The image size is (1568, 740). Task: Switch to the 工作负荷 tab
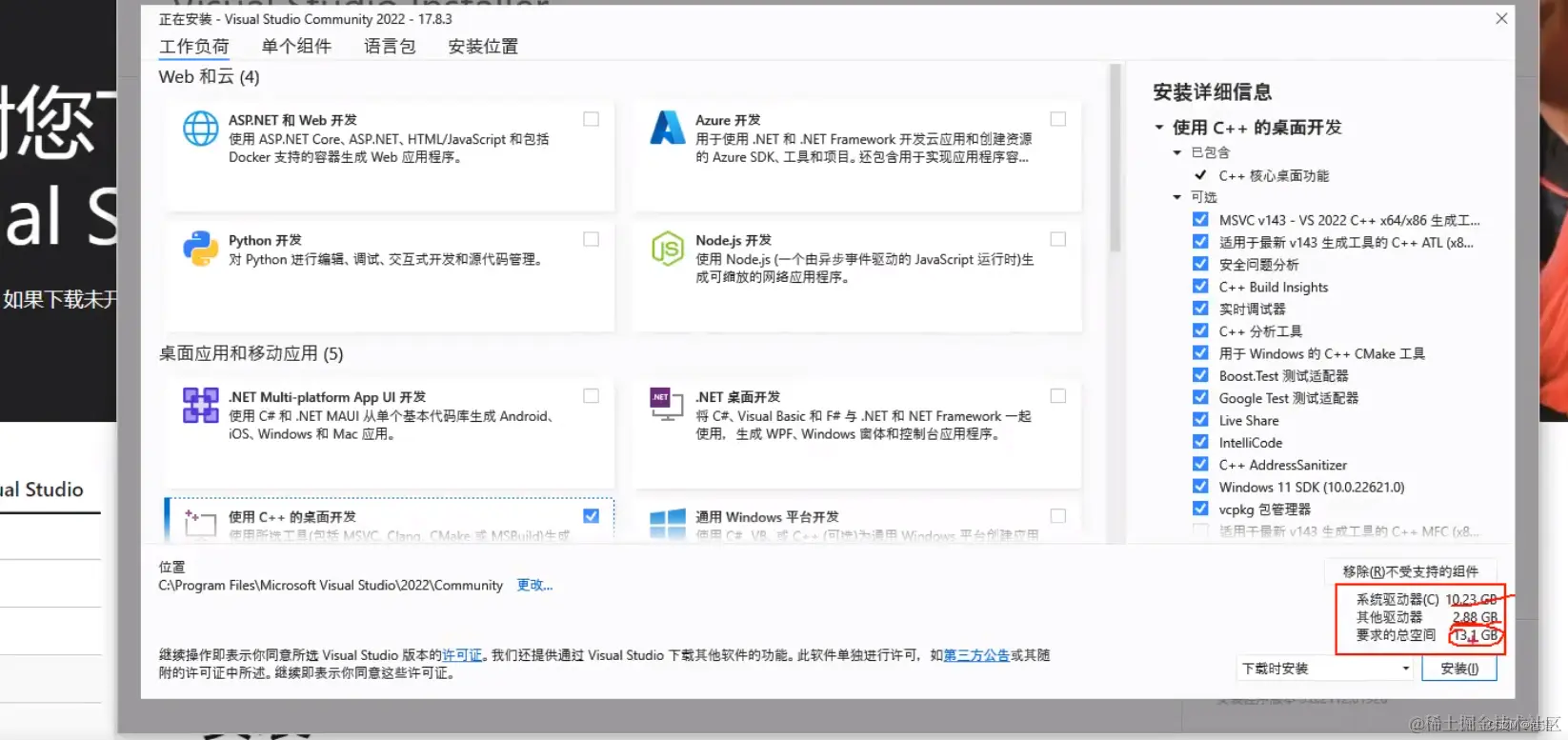tap(194, 47)
